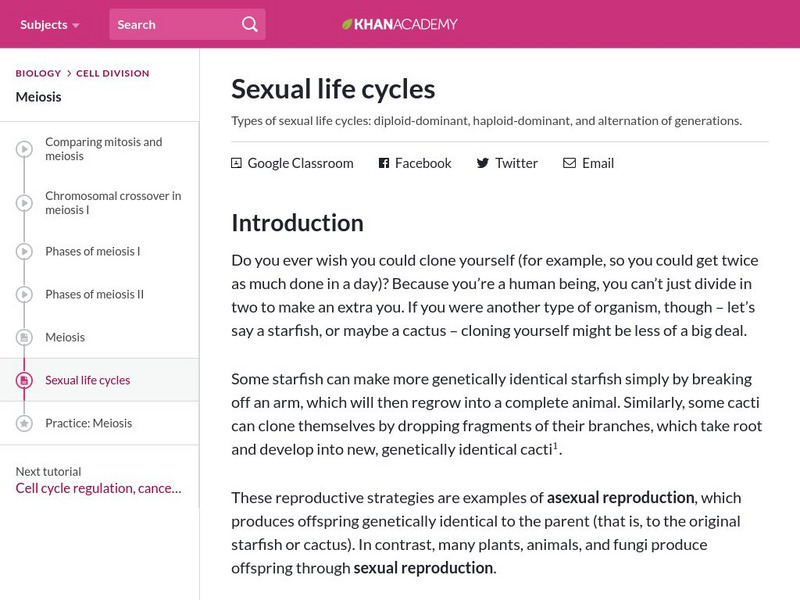The image size is (800, 600).
Task: Open the Meiosis article in sidebar
Action: tap(65, 337)
